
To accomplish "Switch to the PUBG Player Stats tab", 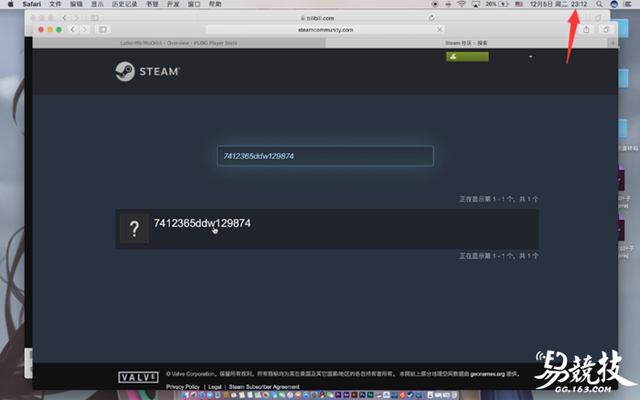I will (x=179, y=43).
